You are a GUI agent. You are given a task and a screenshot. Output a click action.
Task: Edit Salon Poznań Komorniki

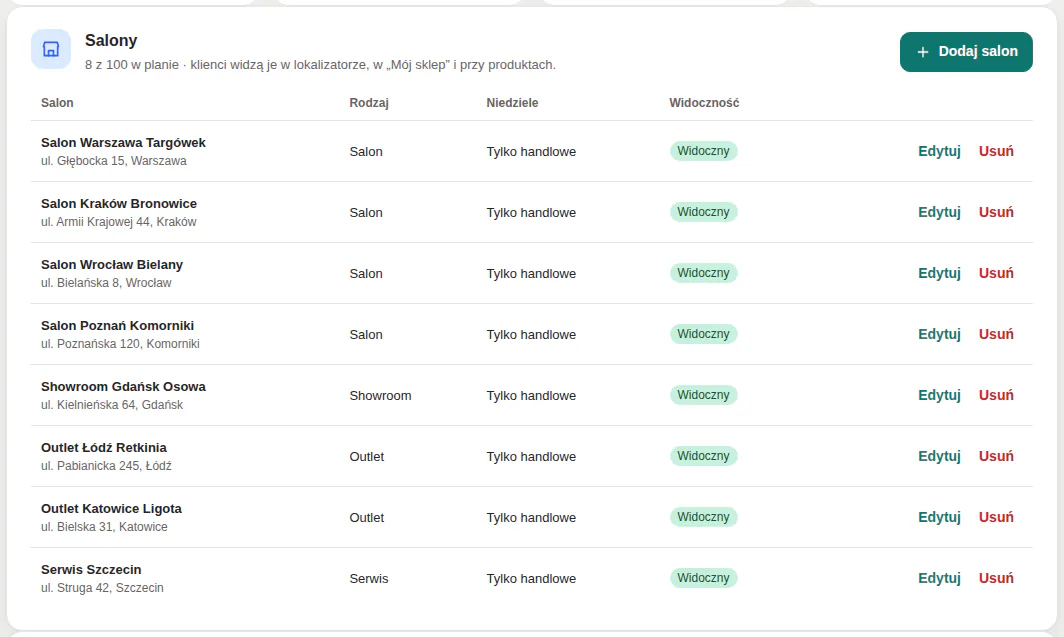[939, 334]
